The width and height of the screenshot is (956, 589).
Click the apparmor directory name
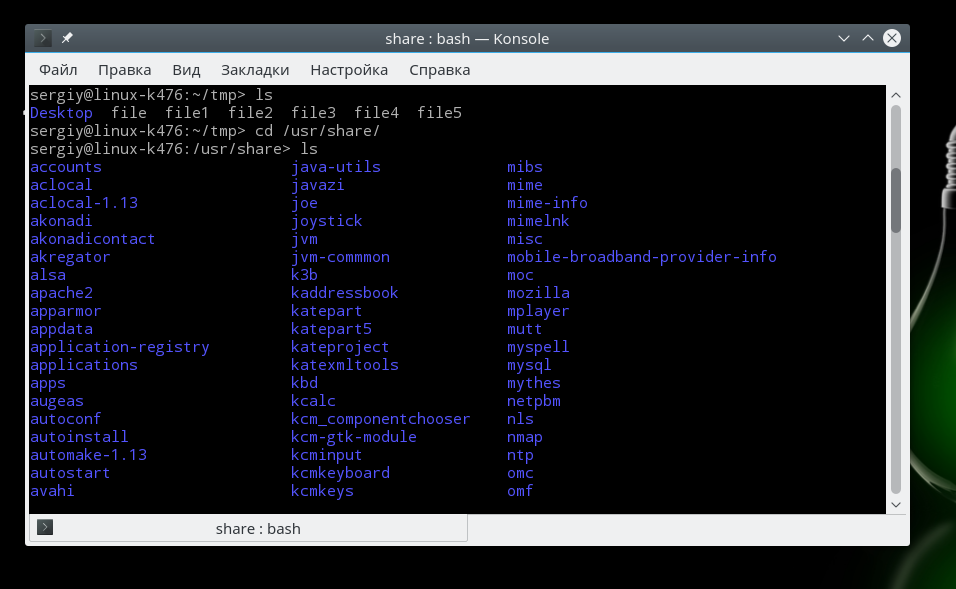[x=66, y=312]
